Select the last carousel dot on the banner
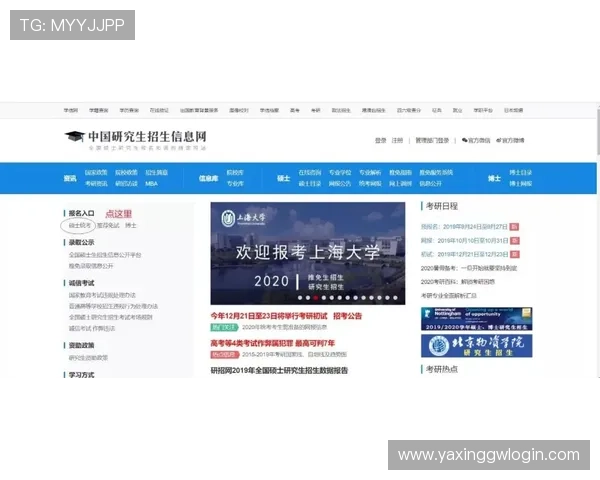The image size is (600, 480). click(x=395, y=297)
